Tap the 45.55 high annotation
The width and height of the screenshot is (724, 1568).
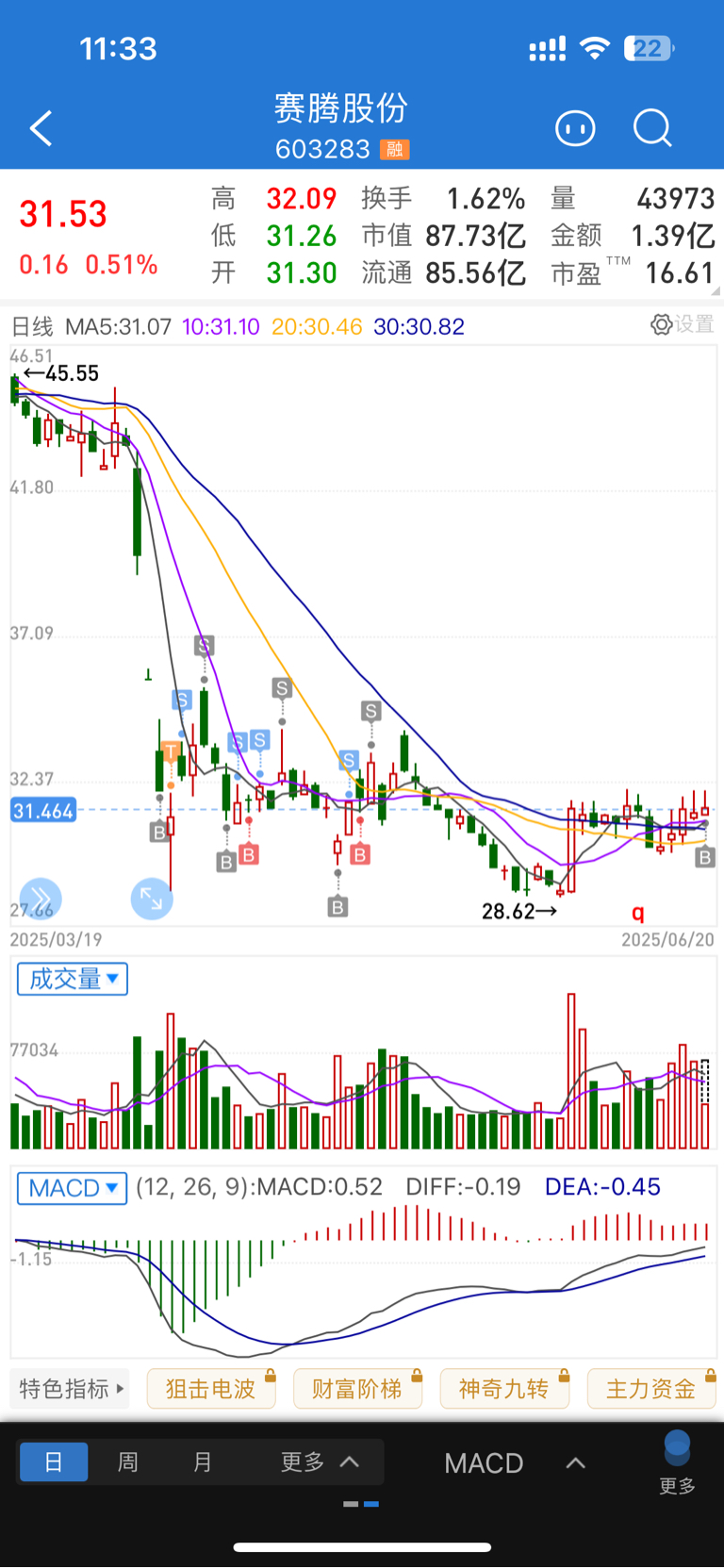[x=62, y=373]
